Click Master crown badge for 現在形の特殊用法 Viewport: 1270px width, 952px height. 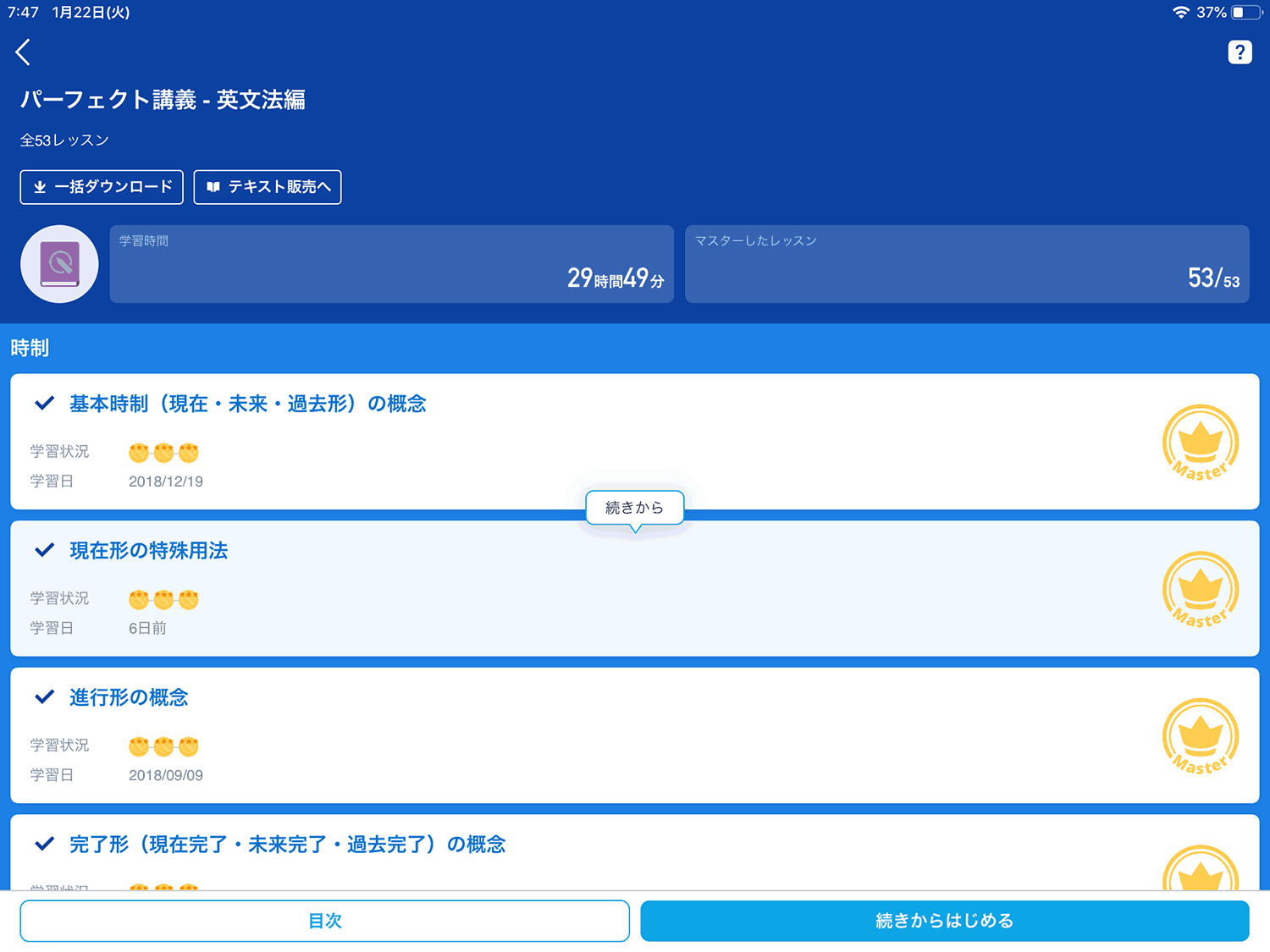click(1200, 590)
